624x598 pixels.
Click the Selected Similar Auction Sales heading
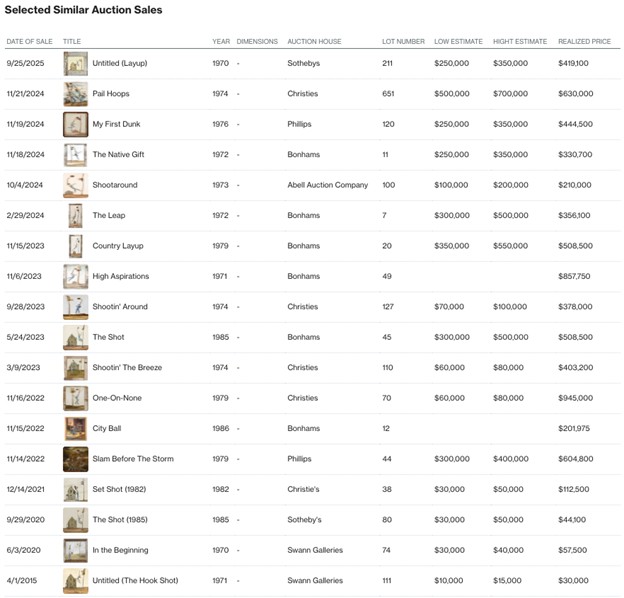84,10
